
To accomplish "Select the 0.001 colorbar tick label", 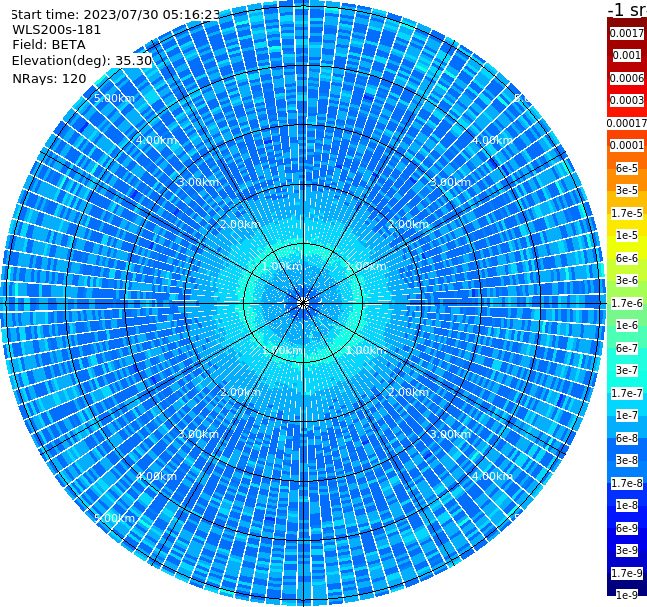I will click(627, 55).
